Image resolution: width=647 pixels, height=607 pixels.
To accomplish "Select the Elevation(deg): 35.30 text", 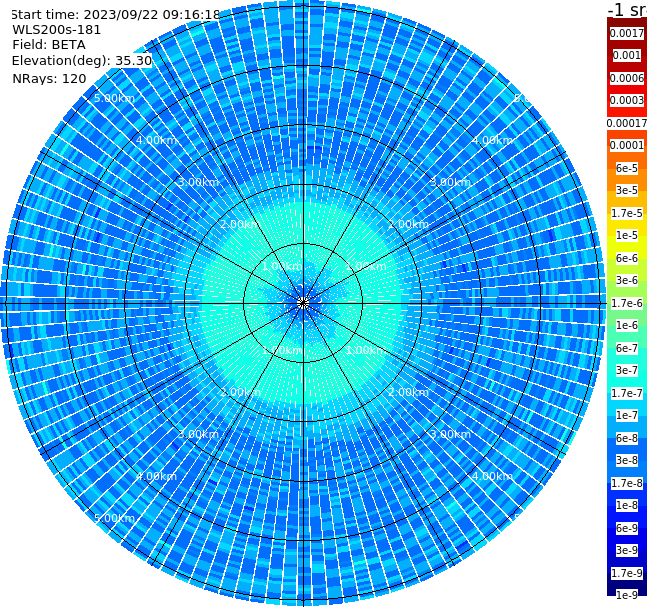I will (x=82, y=61).
